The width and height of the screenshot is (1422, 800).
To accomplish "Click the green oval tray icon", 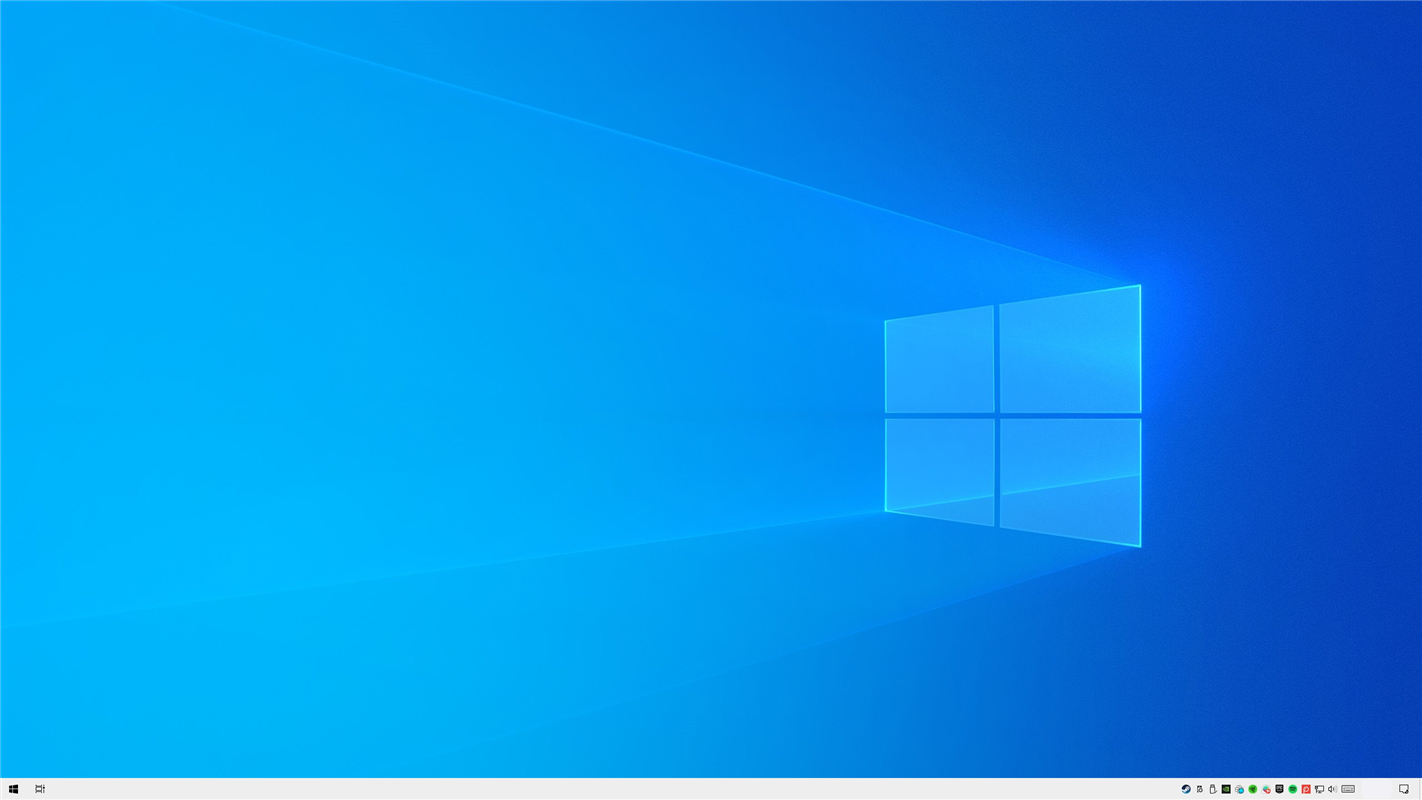I will coord(1293,789).
